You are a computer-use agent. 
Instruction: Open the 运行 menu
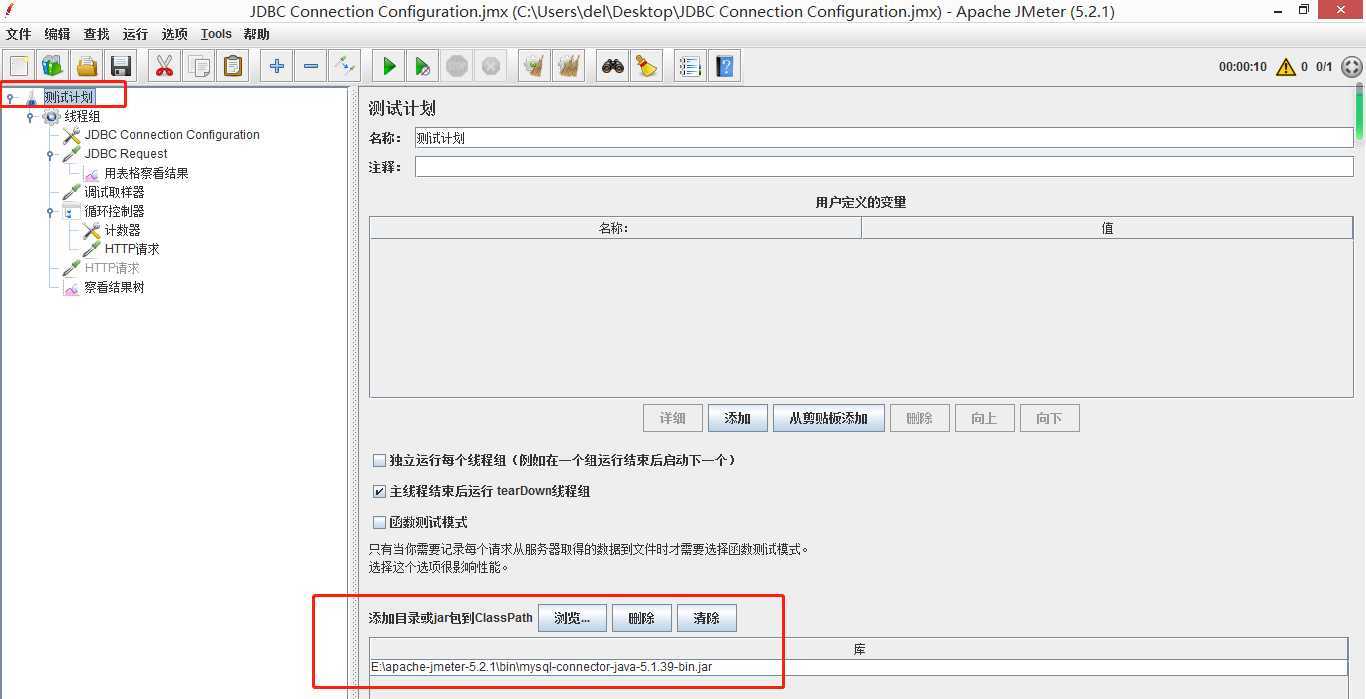pos(135,34)
